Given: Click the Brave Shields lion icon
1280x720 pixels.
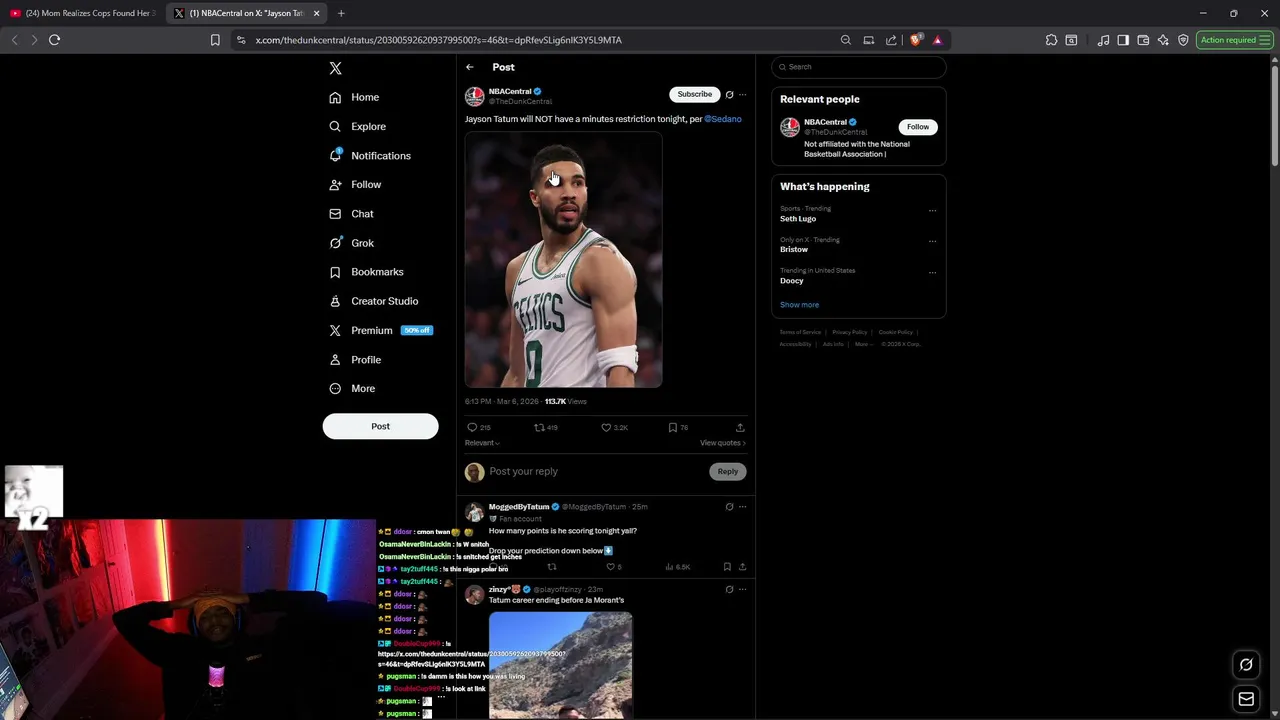Looking at the screenshot, I should tap(917, 40).
